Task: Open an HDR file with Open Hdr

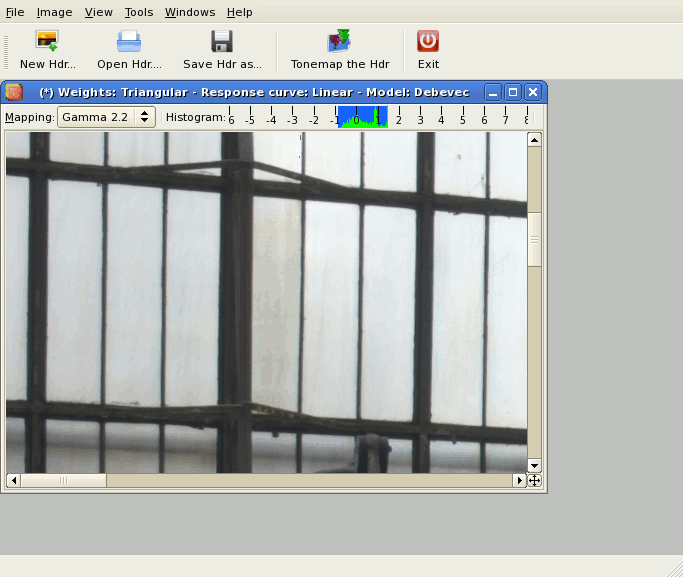Action: pyautogui.click(x=129, y=42)
